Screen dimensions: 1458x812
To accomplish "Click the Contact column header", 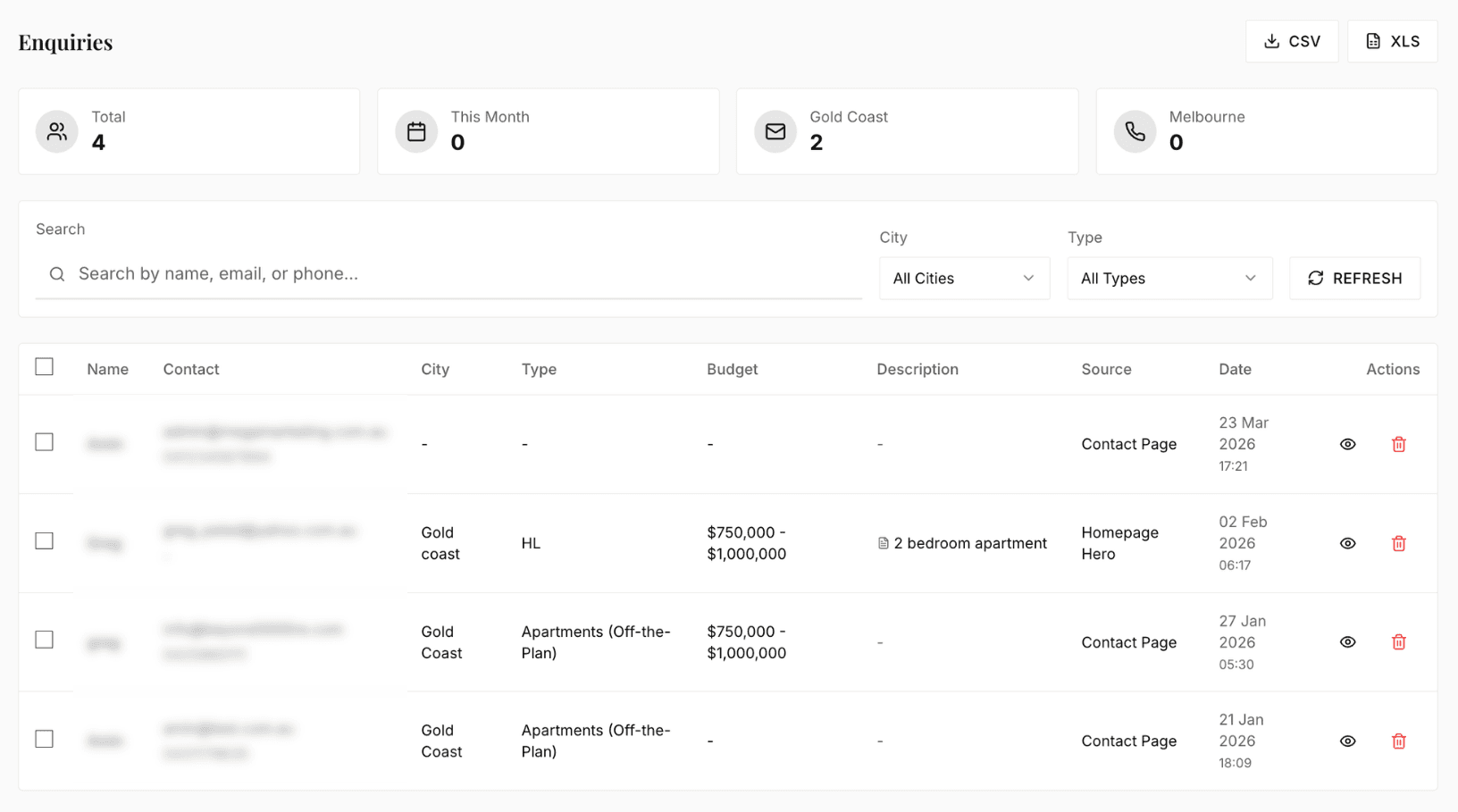I will click(x=191, y=369).
